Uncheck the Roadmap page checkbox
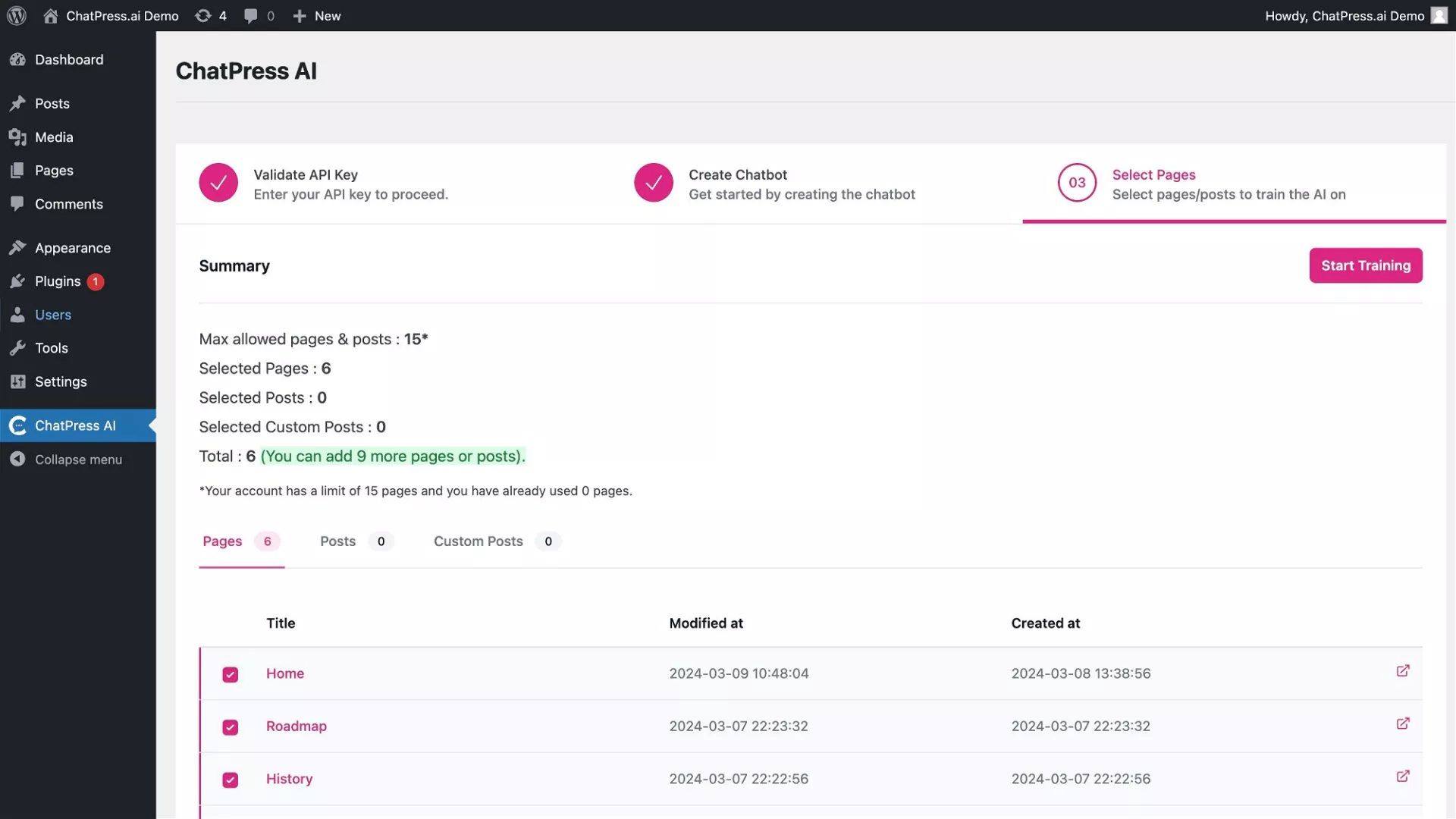1456x819 pixels. point(230,727)
